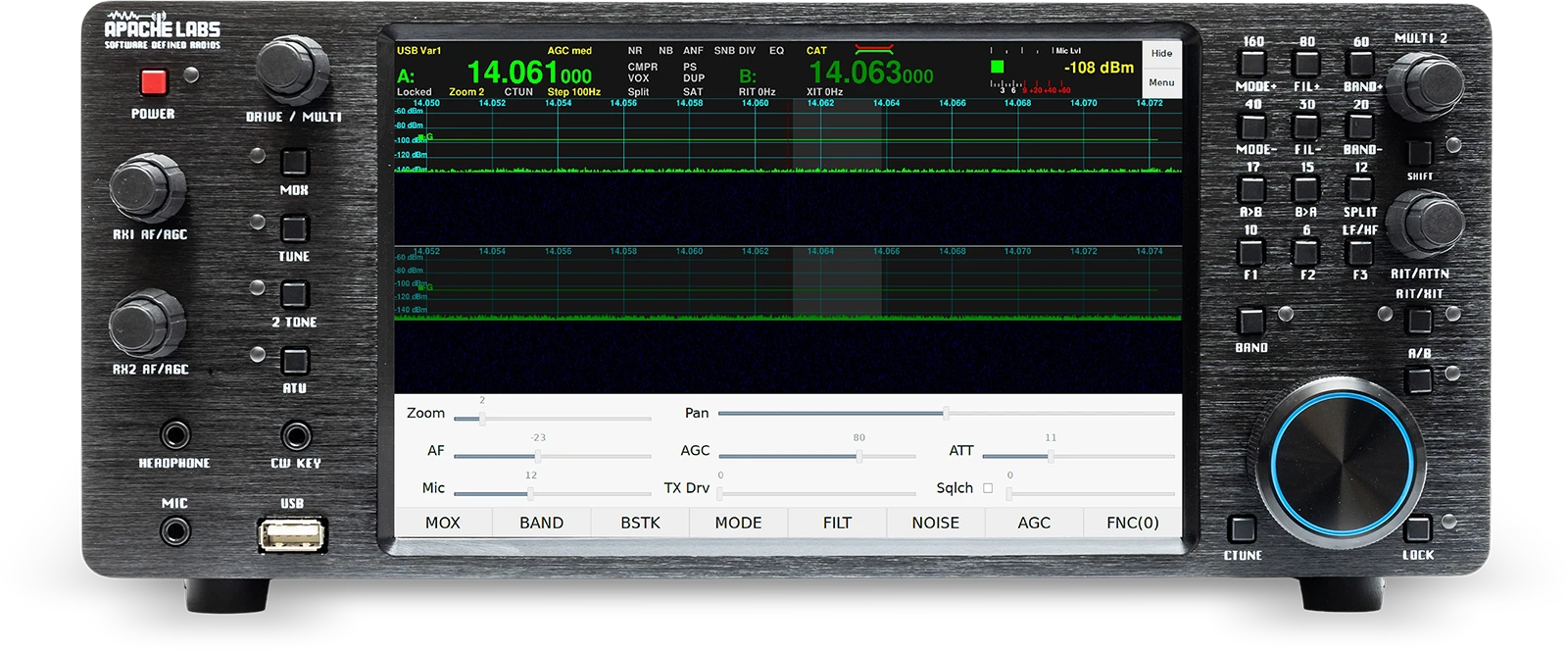The height and width of the screenshot is (650, 1568).
Task: Click the DRIVE / MULTI knob
Action: [x=292, y=70]
